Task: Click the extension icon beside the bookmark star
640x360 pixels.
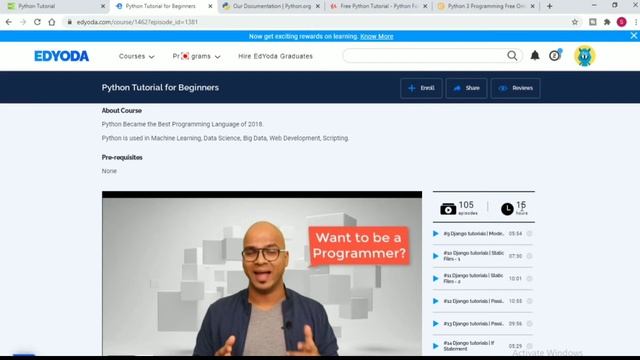Action: point(593,22)
